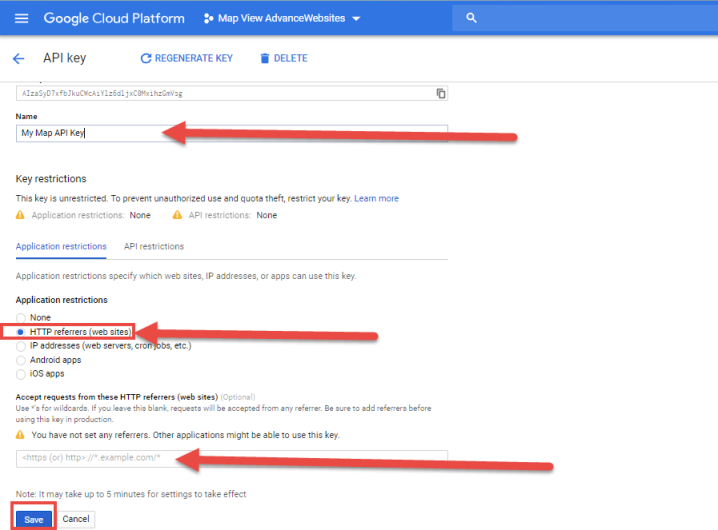This screenshot has height=530, width=718.
Task: Click the Name input field
Action: pos(231,132)
